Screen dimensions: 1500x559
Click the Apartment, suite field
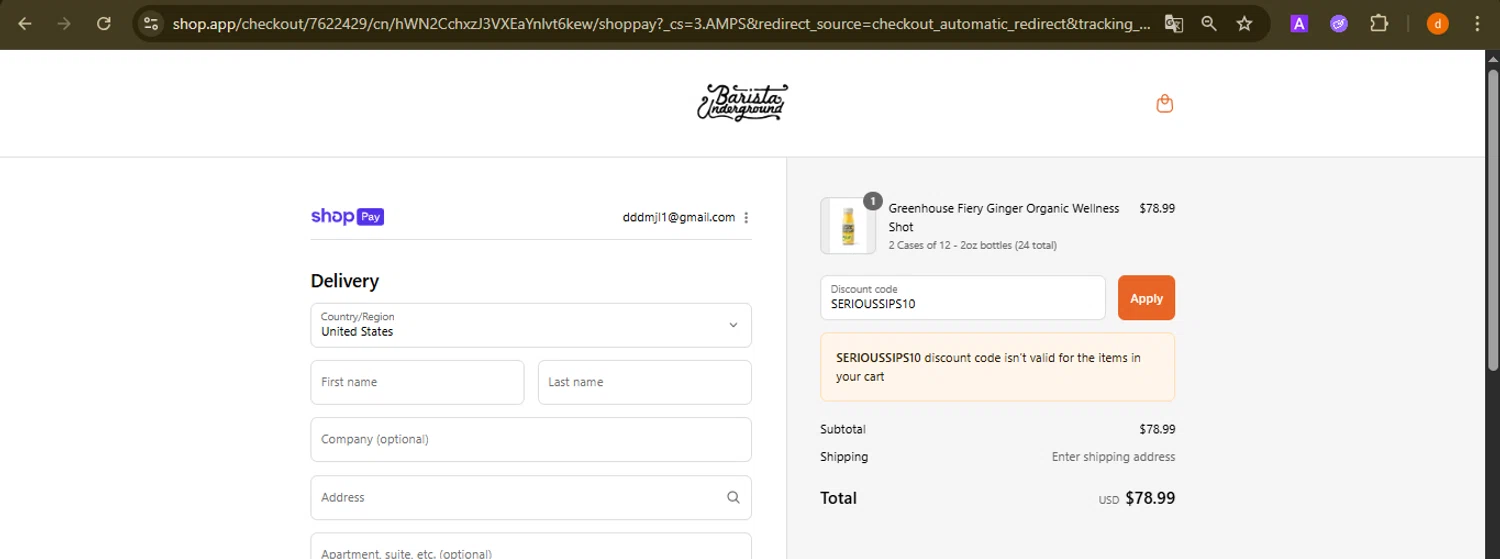coord(531,547)
